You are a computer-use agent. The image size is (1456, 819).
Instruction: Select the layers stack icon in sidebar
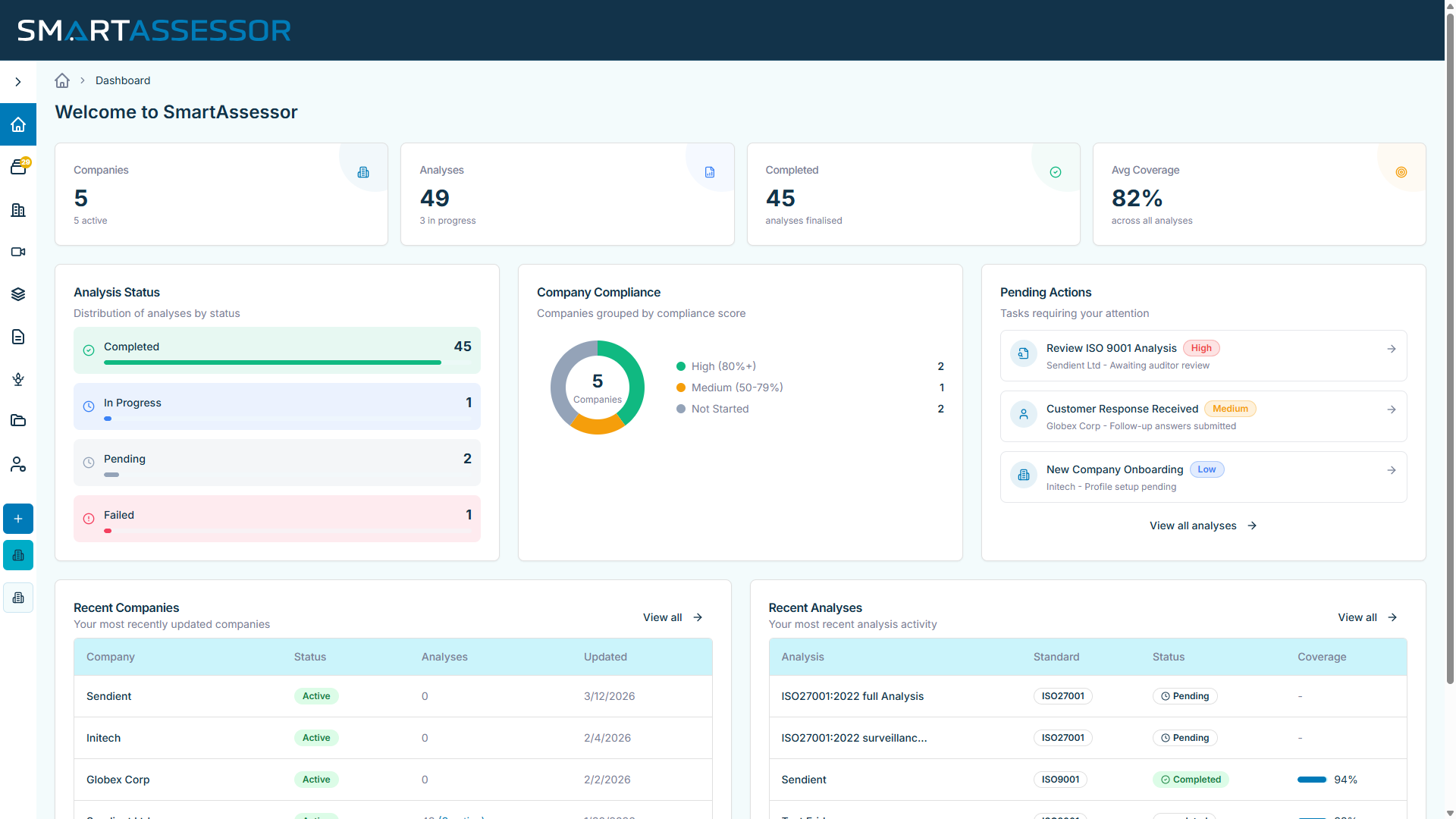(17, 294)
